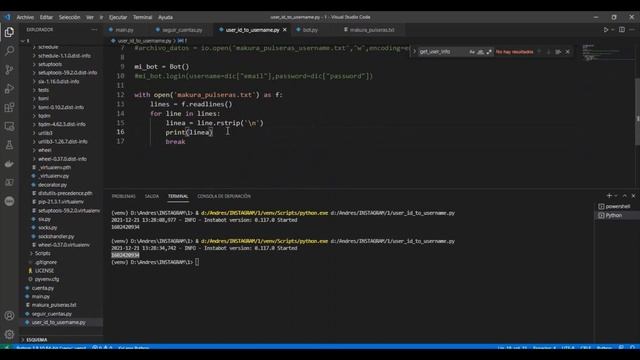Open the Remote Explorer view

point(9,126)
